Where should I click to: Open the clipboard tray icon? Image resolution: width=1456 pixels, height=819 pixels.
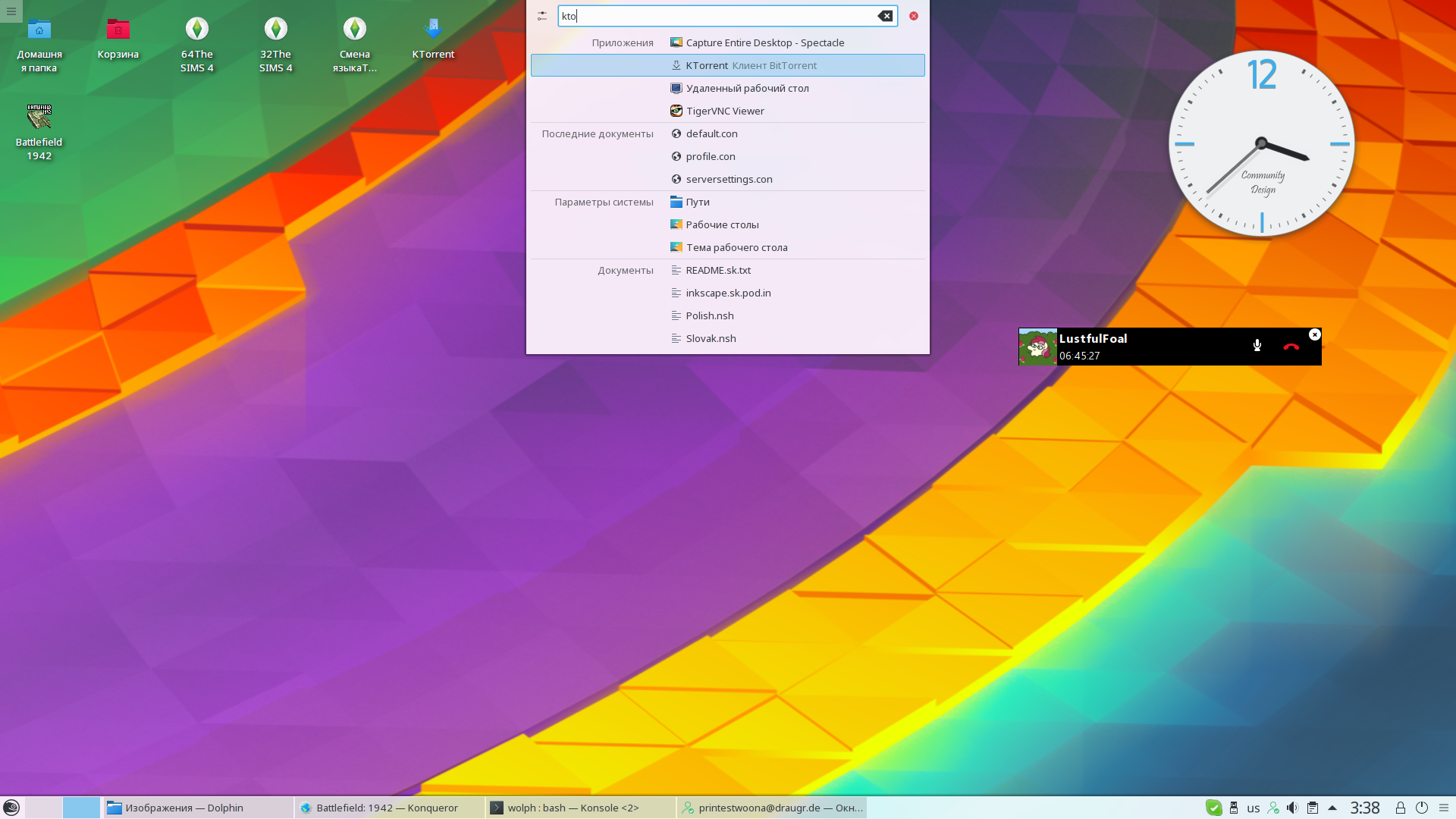pos(1313,808)
